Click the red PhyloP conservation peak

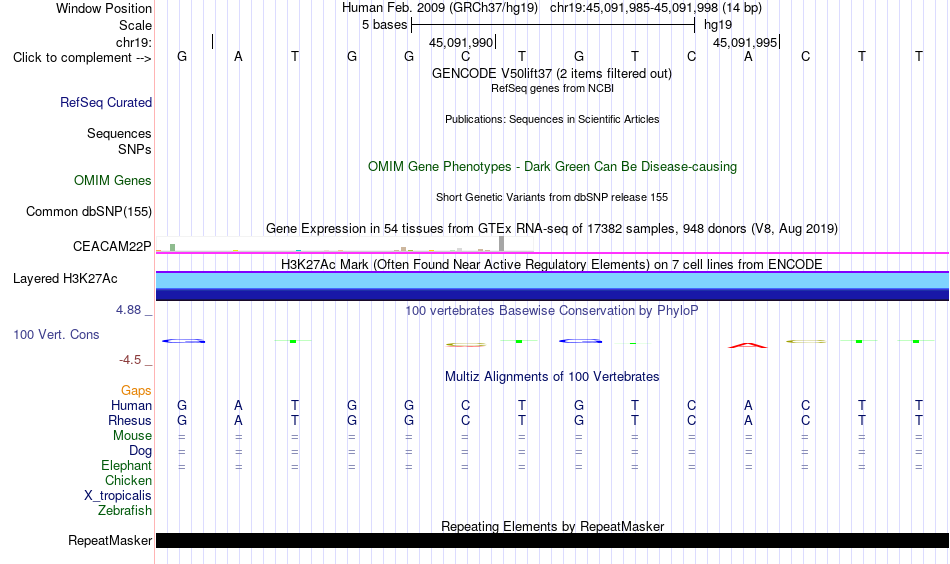tap(748, 345)
